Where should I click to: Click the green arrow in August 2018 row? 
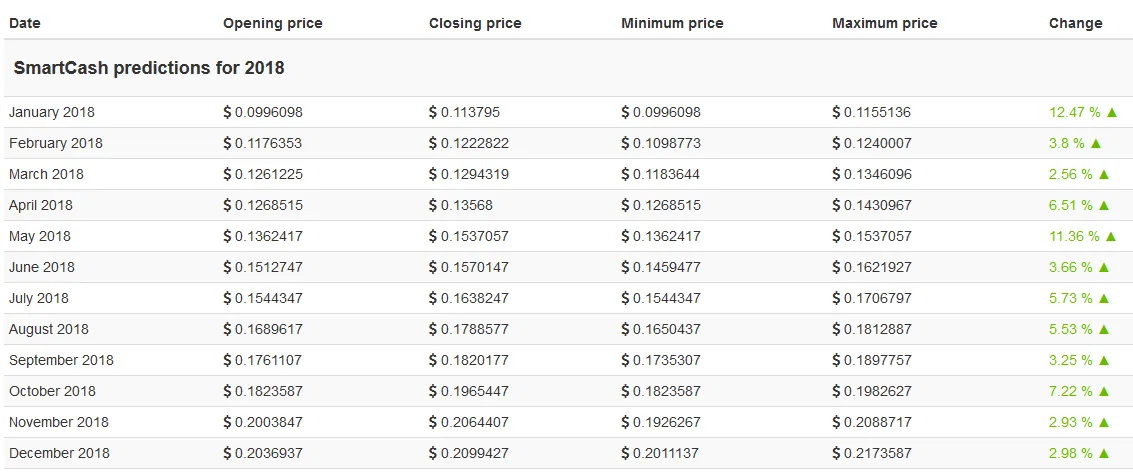point(1103,329)
